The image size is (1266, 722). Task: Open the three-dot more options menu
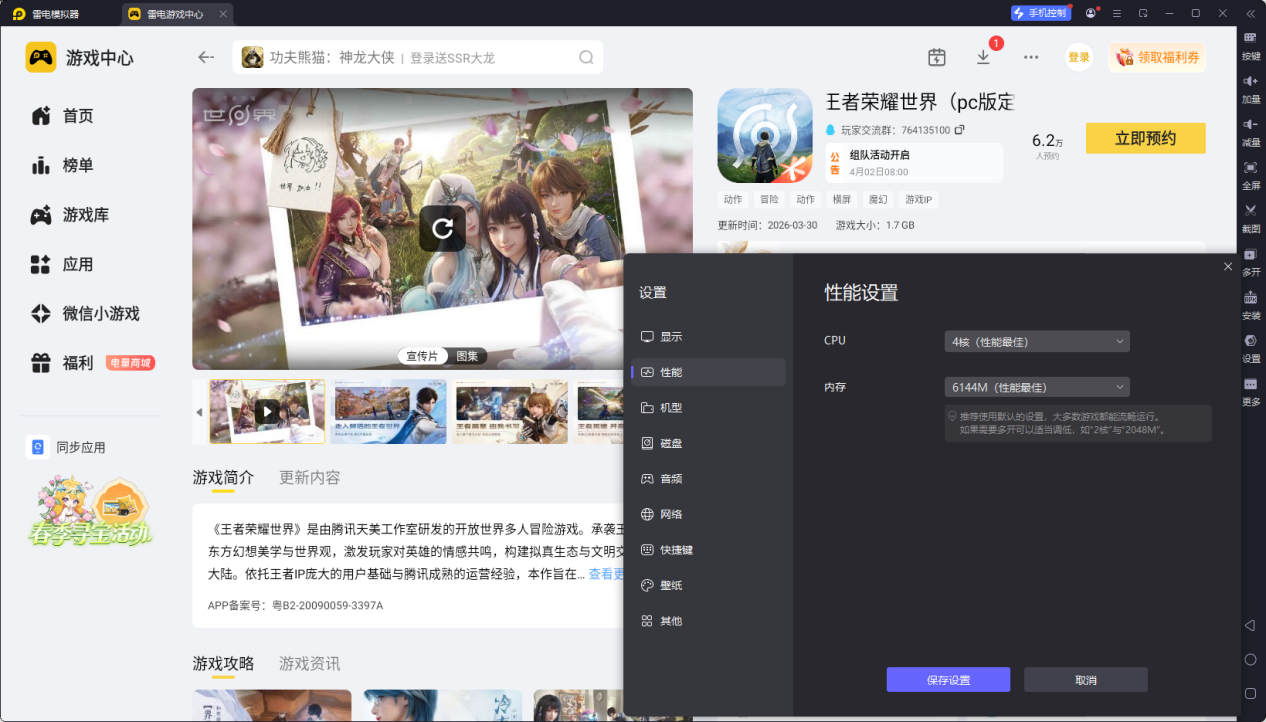(x=1031, y=57)
